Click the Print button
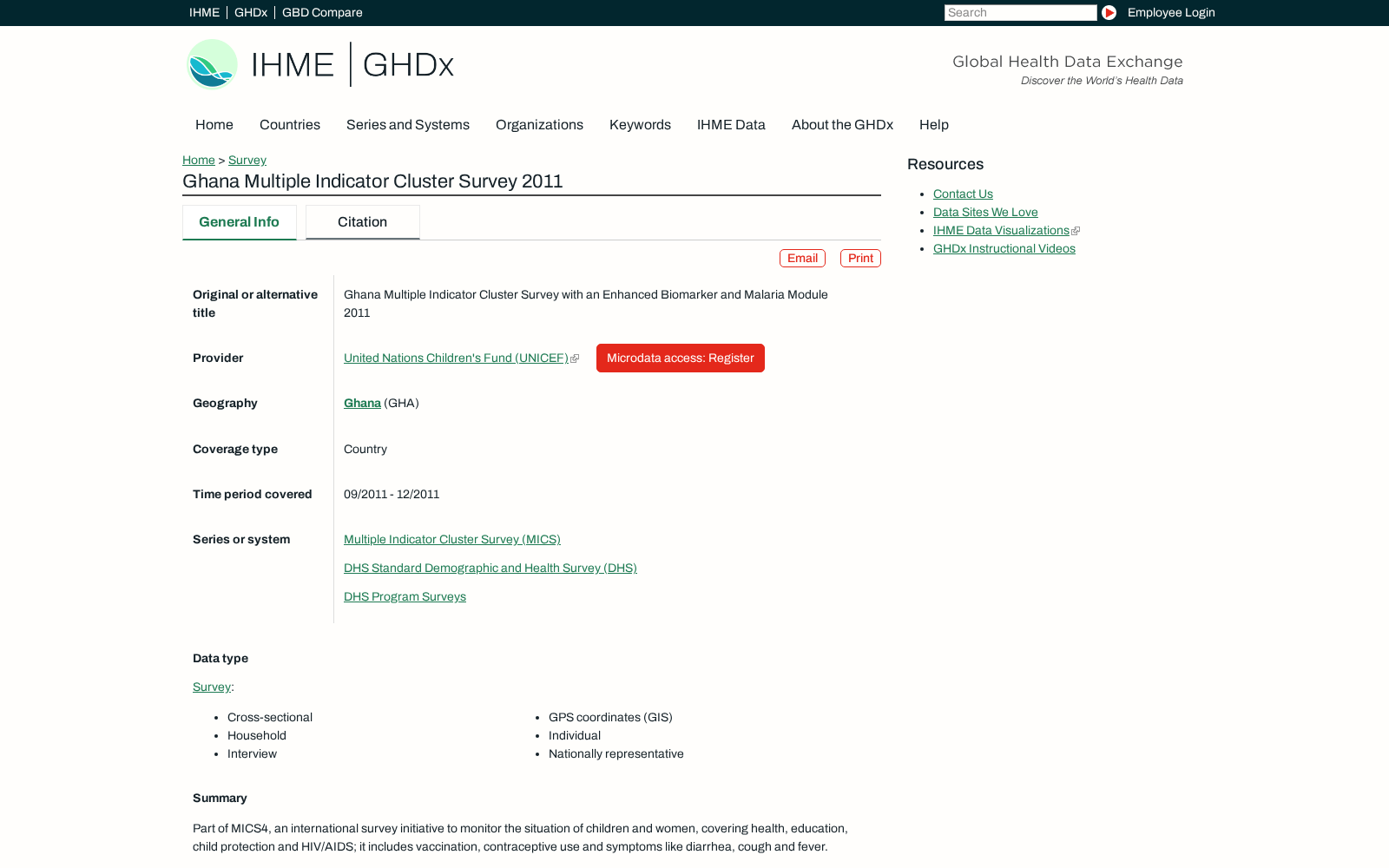Viewport: 1389px width, 868px height. [x=860, y=259]
